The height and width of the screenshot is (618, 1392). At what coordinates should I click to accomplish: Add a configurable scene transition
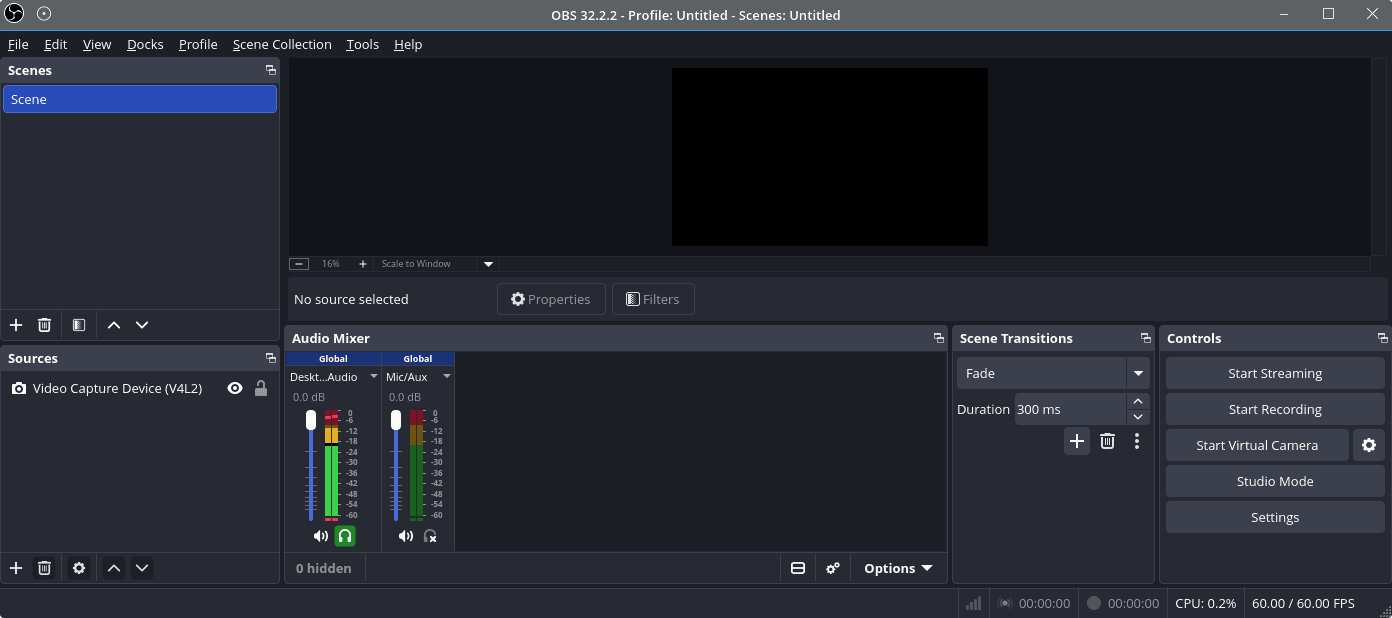coord(1077,441)
